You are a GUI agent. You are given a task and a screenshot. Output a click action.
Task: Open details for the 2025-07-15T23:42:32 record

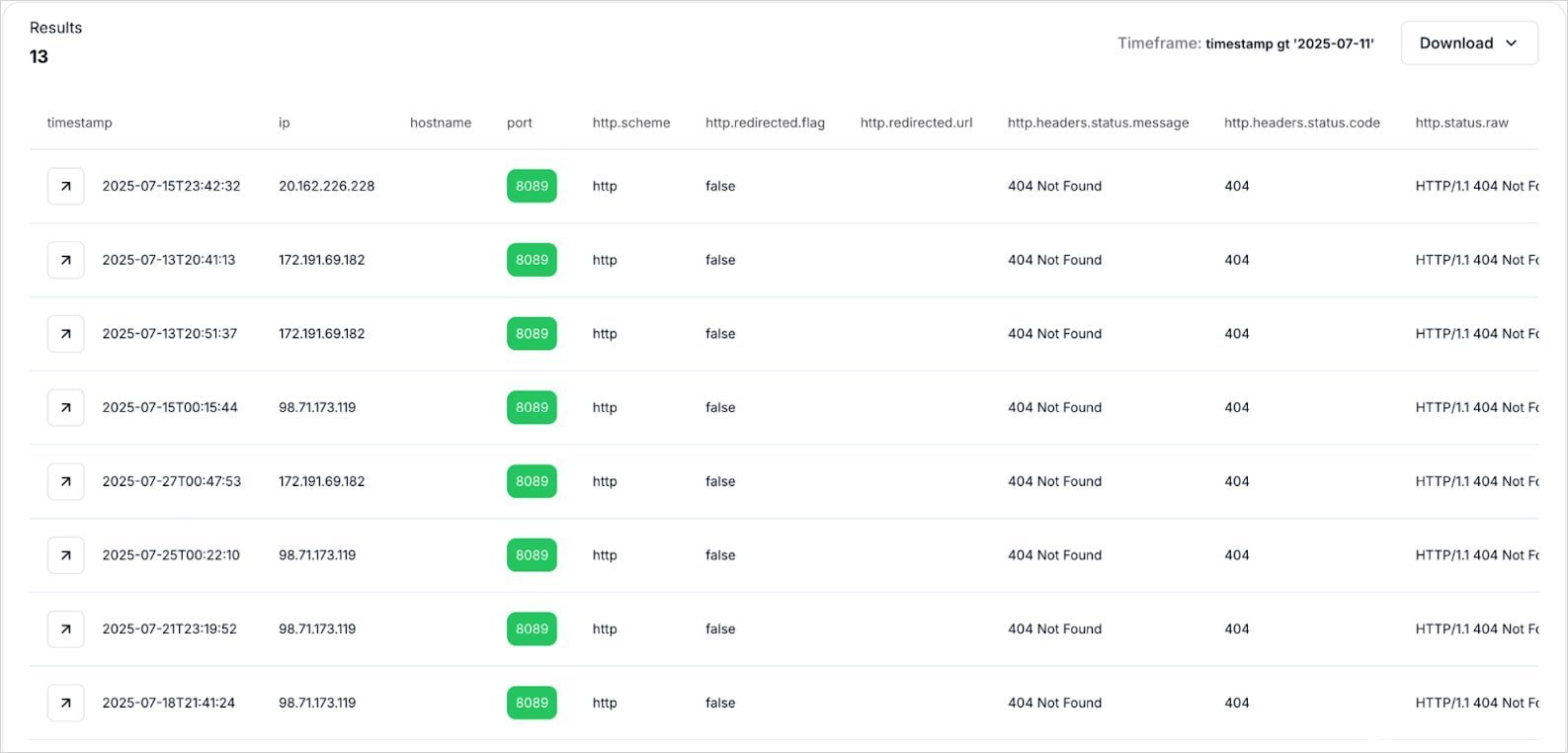point(65,186)
